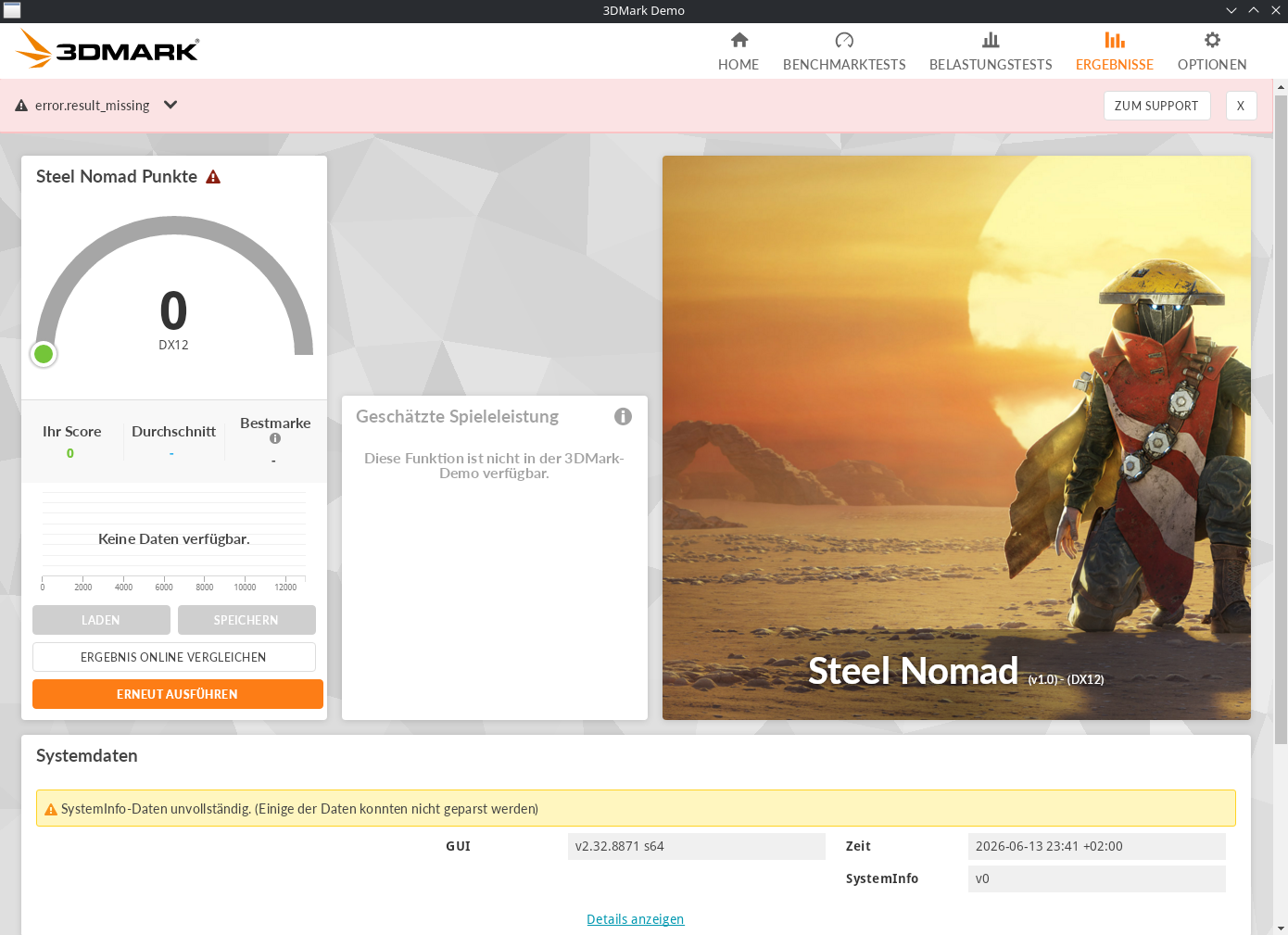Click the Steel Nomad artwork image
1288x935 pixels.
tap(956, 437)
